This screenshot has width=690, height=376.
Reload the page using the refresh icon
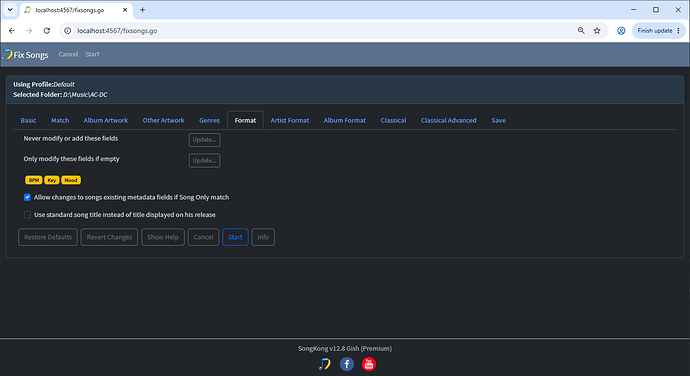click(47, 31)
